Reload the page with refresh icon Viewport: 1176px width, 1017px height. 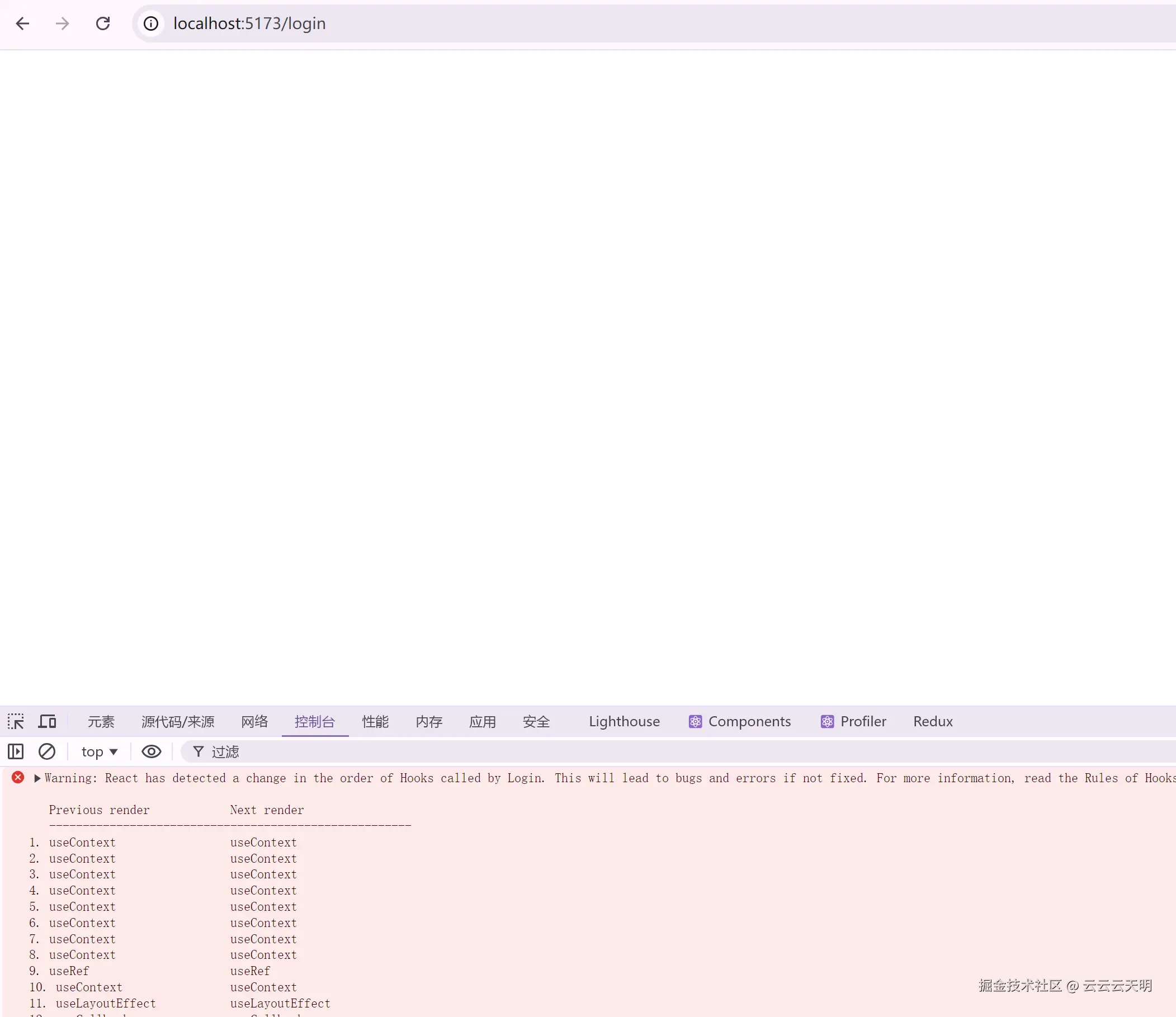(x=103, y=23)
